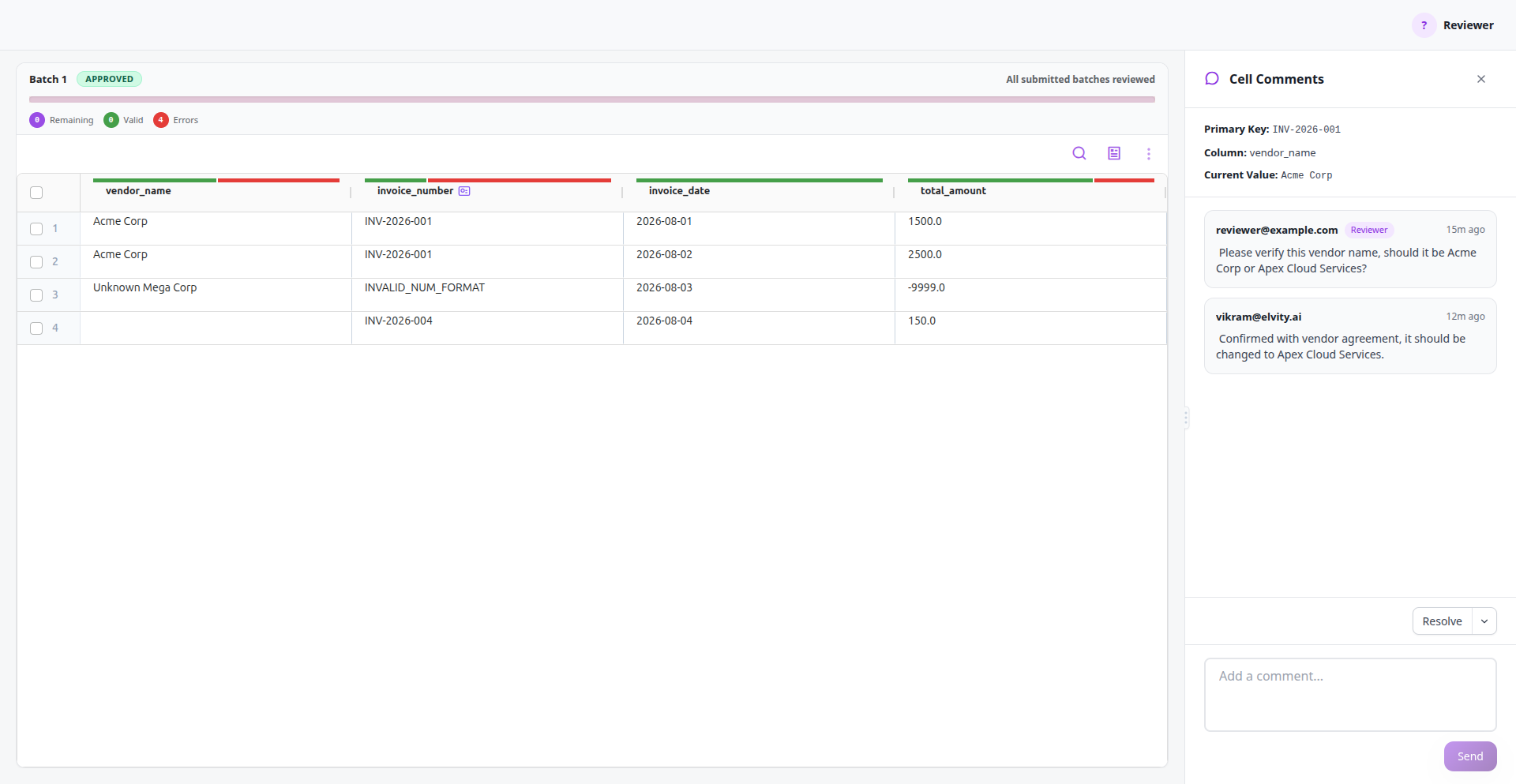This screenshot has width=1516, height=784.
Task: Select the 2026-08-04 date cell
Action: pyautogui.click(x=759, y=328)
